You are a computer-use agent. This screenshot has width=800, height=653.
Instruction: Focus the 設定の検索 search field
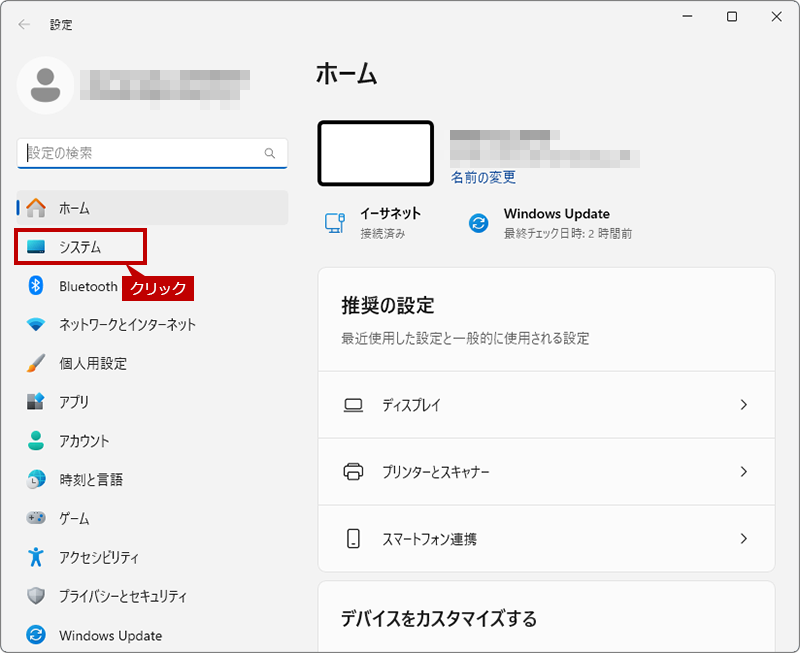(x=153, y=153)
